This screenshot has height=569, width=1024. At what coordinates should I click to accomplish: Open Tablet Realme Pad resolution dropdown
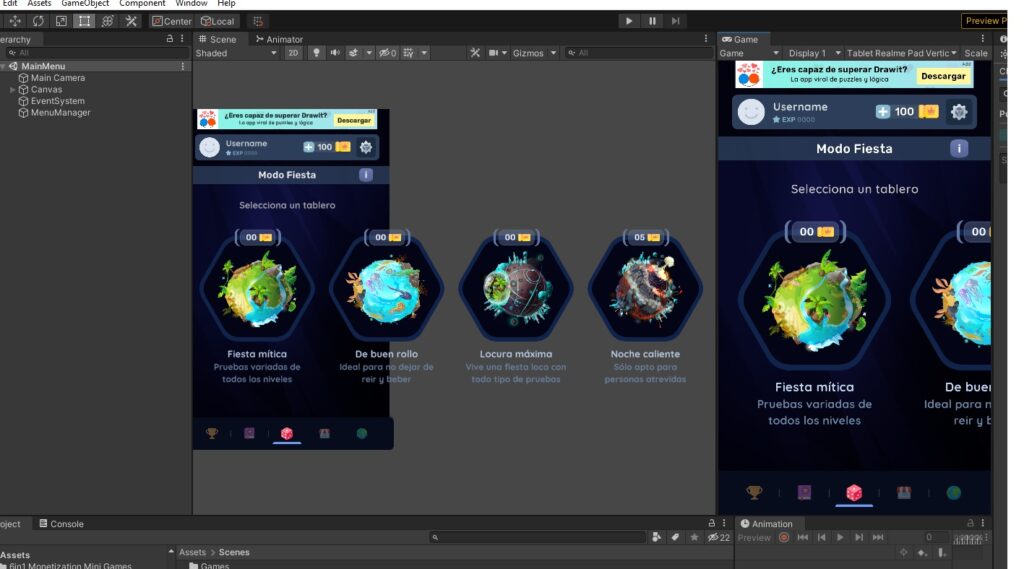[901, 53]
